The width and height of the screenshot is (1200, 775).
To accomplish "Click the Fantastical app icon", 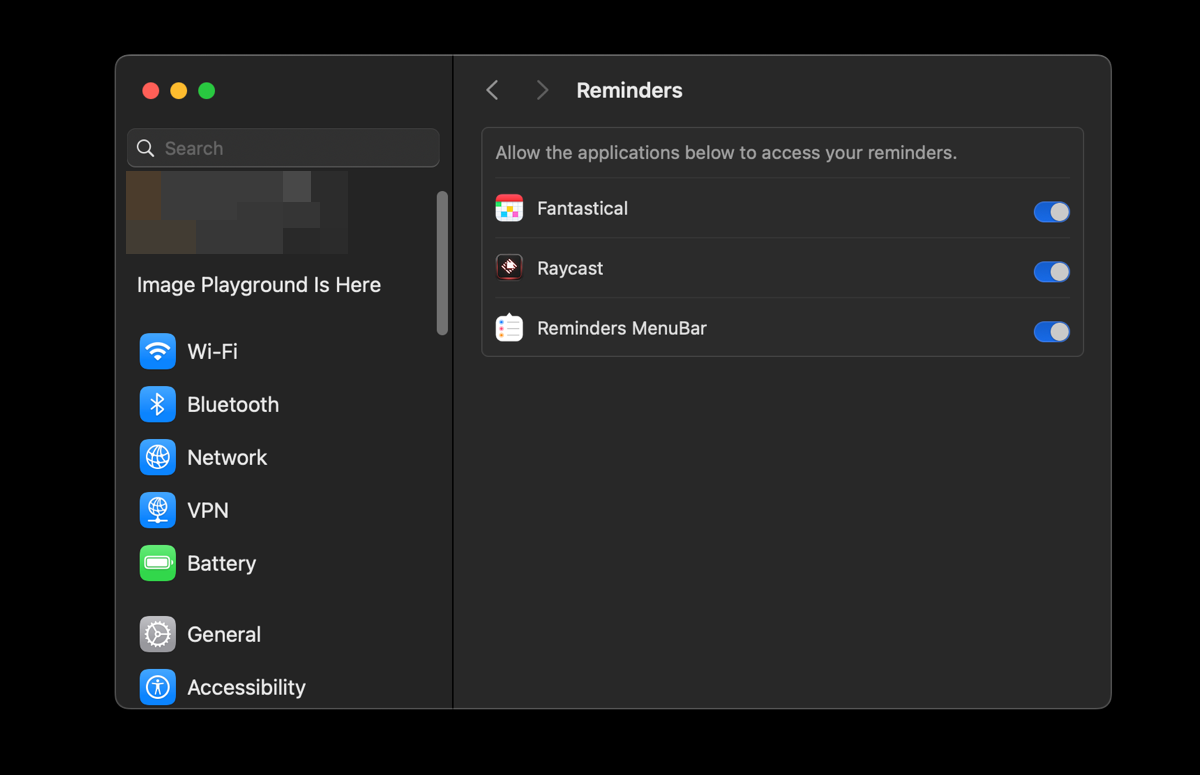I will [x=509, y=208].
